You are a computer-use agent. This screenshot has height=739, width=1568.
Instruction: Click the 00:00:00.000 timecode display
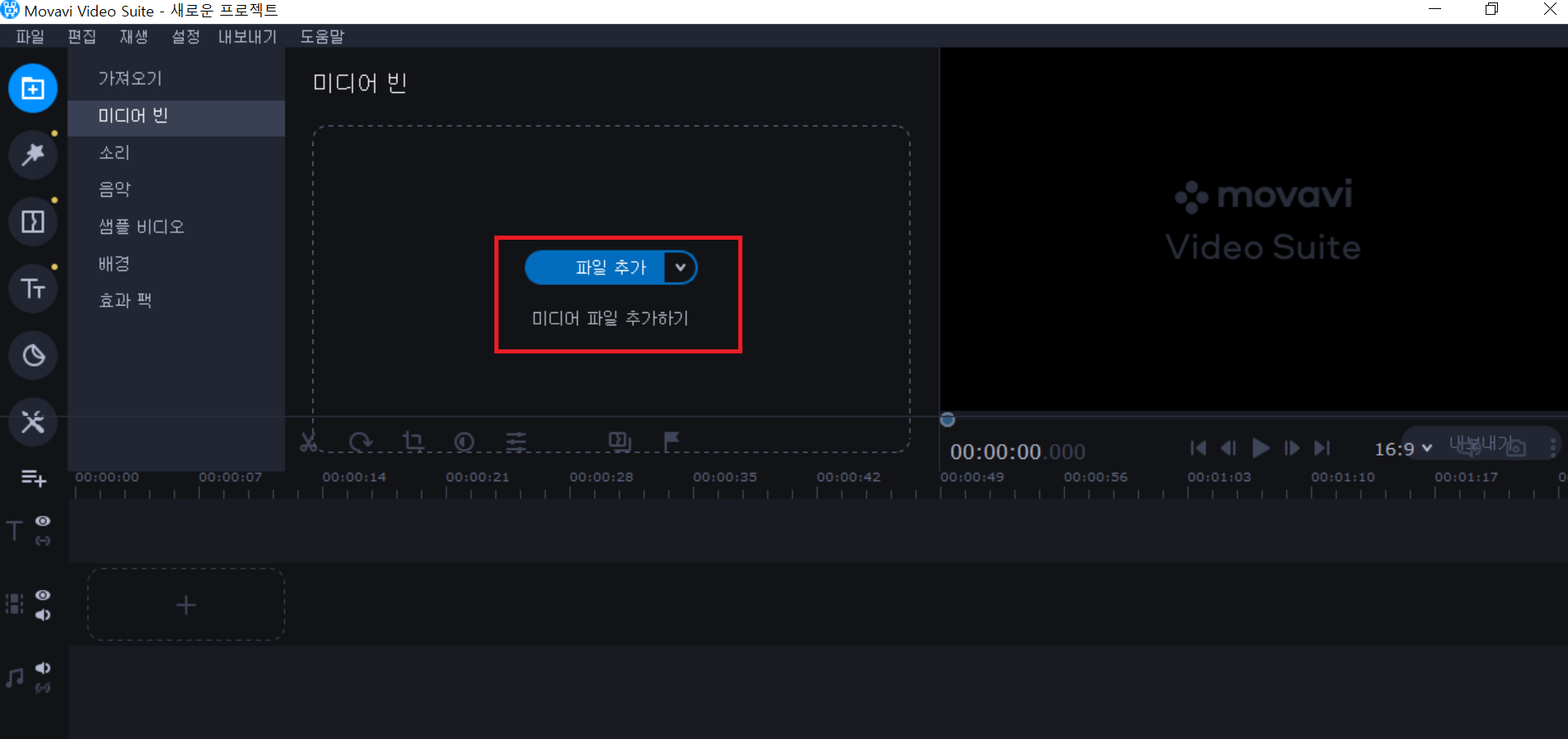1018,451
